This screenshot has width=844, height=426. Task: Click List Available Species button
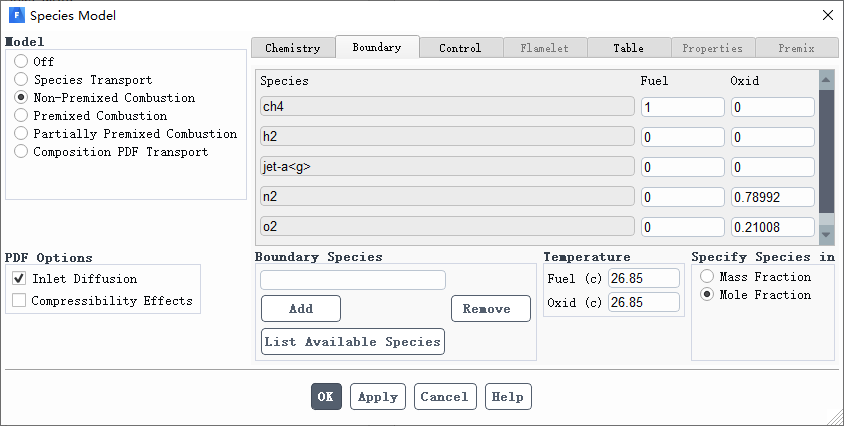(x=353, y=341)
